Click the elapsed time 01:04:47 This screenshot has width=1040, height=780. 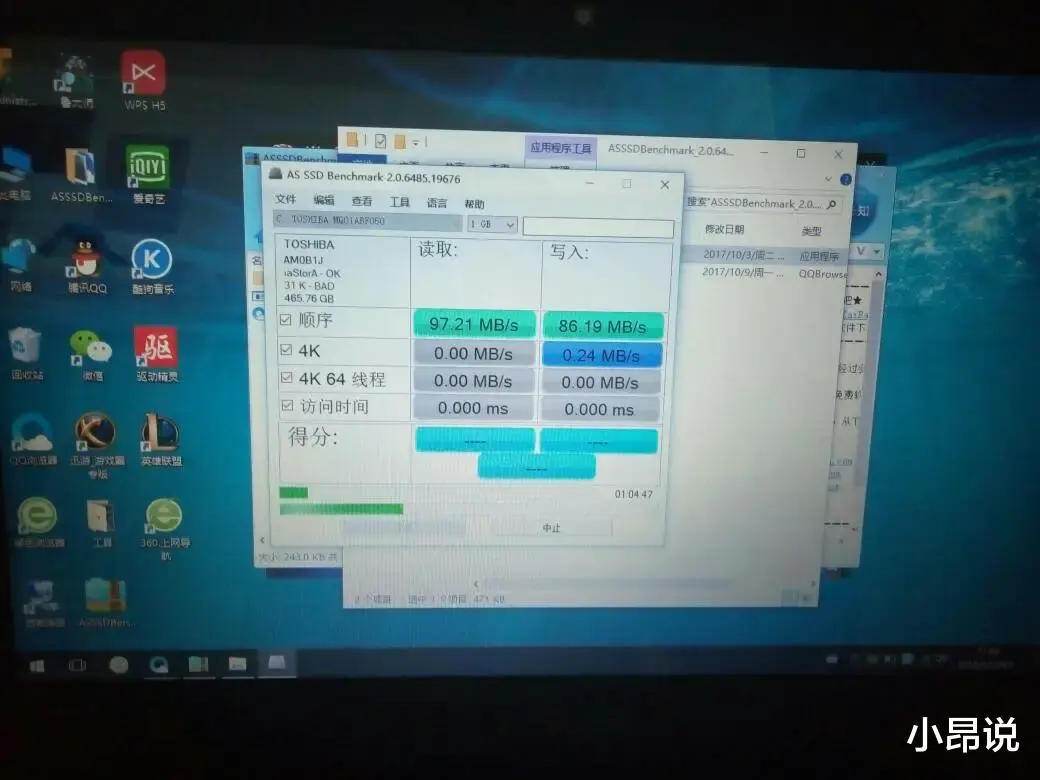(x=633, y=494)
